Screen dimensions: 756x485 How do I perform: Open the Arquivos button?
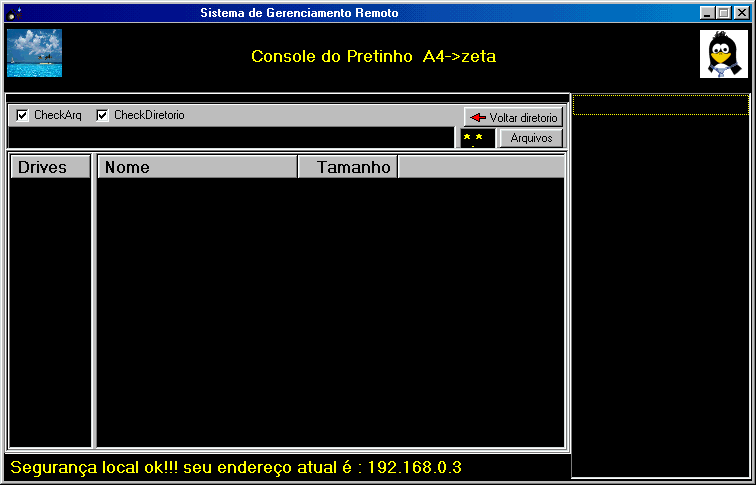click(x=530, y=138)
